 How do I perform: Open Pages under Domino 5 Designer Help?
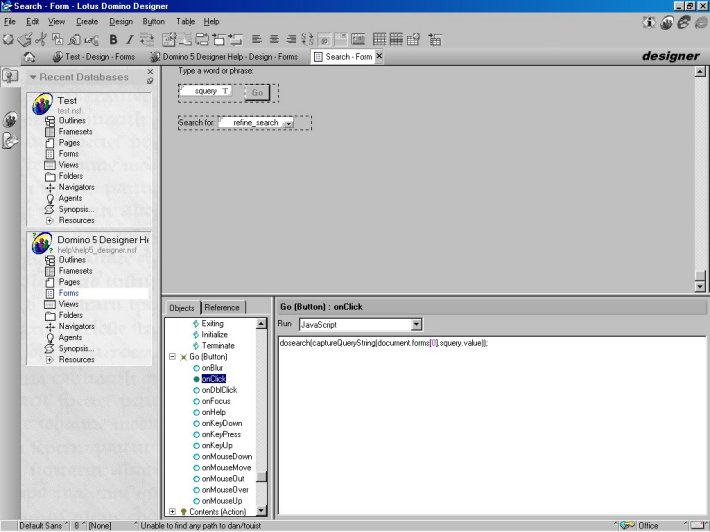coord(69,282)
